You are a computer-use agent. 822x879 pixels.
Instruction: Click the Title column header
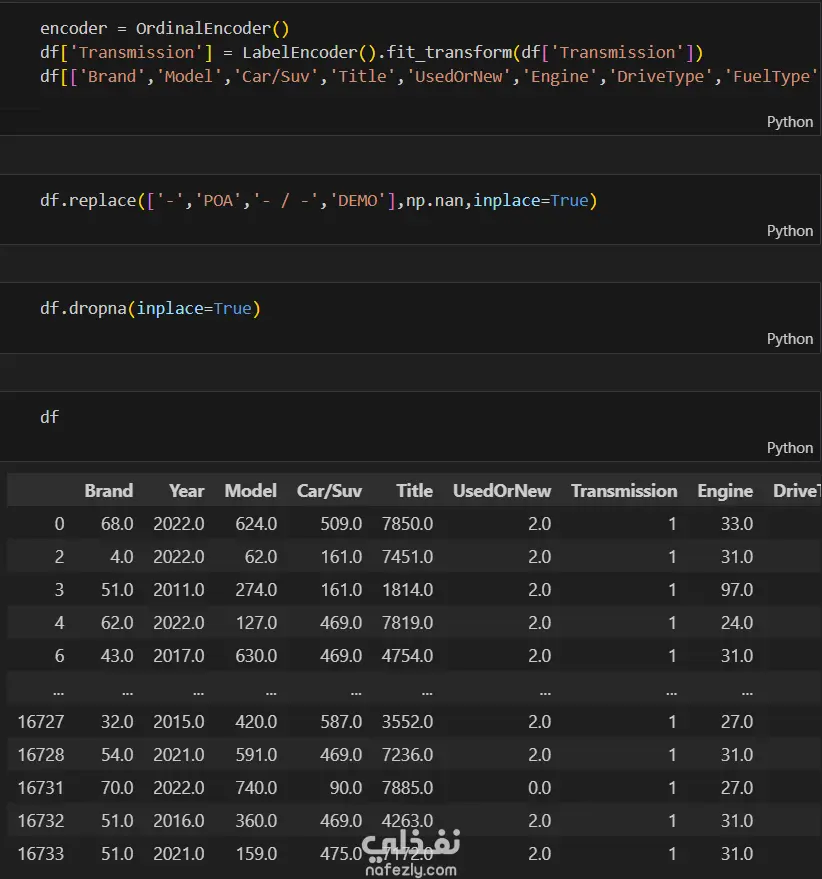pos(414,491)
